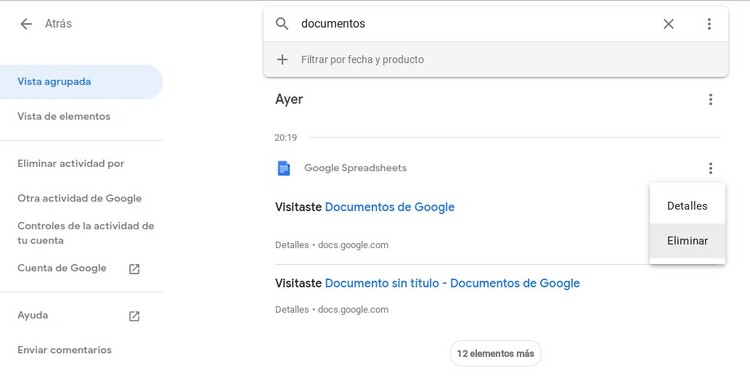Select Detalles in the popup menu

coord(687,206)
